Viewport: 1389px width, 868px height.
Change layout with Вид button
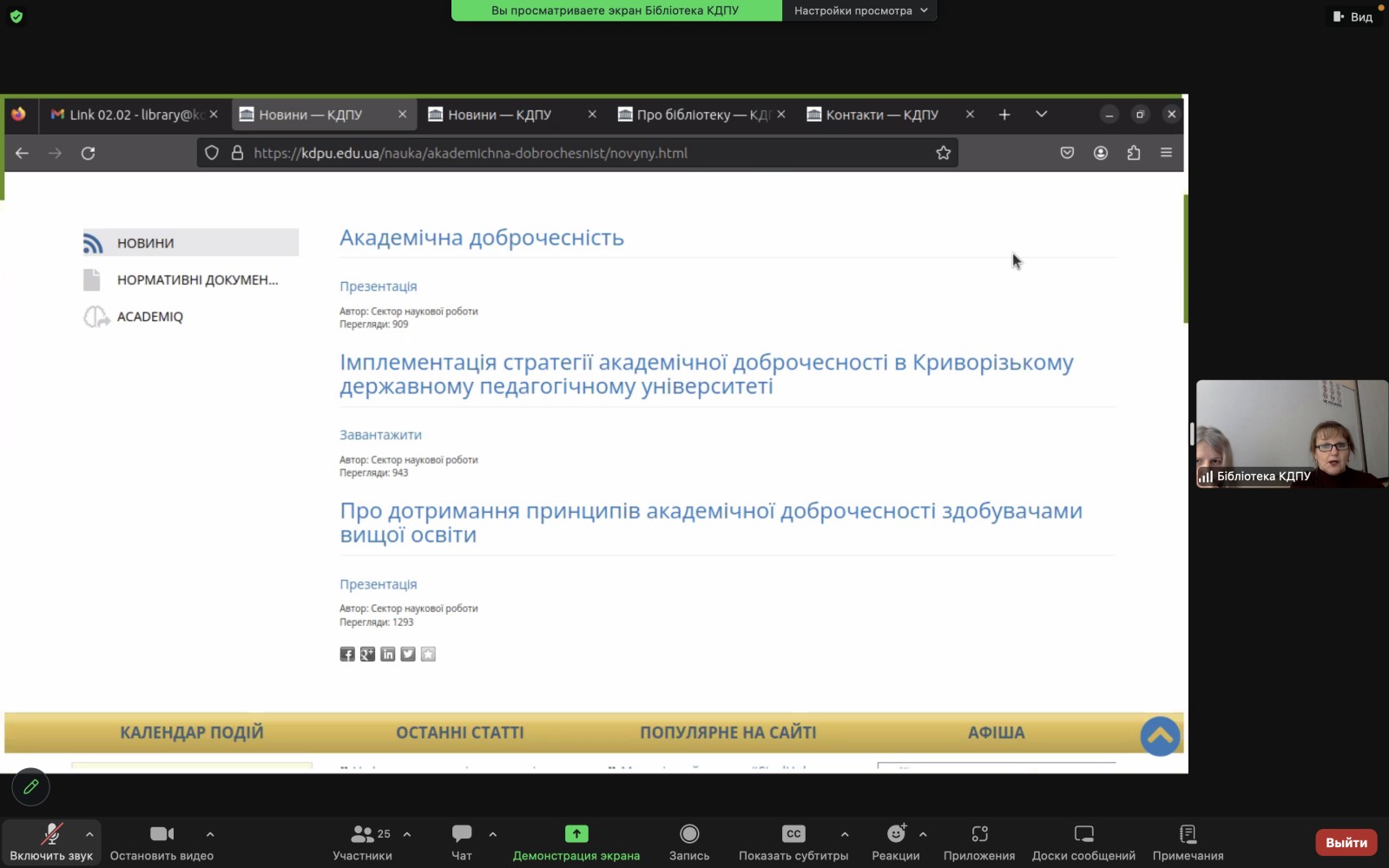click(1353, 16)
